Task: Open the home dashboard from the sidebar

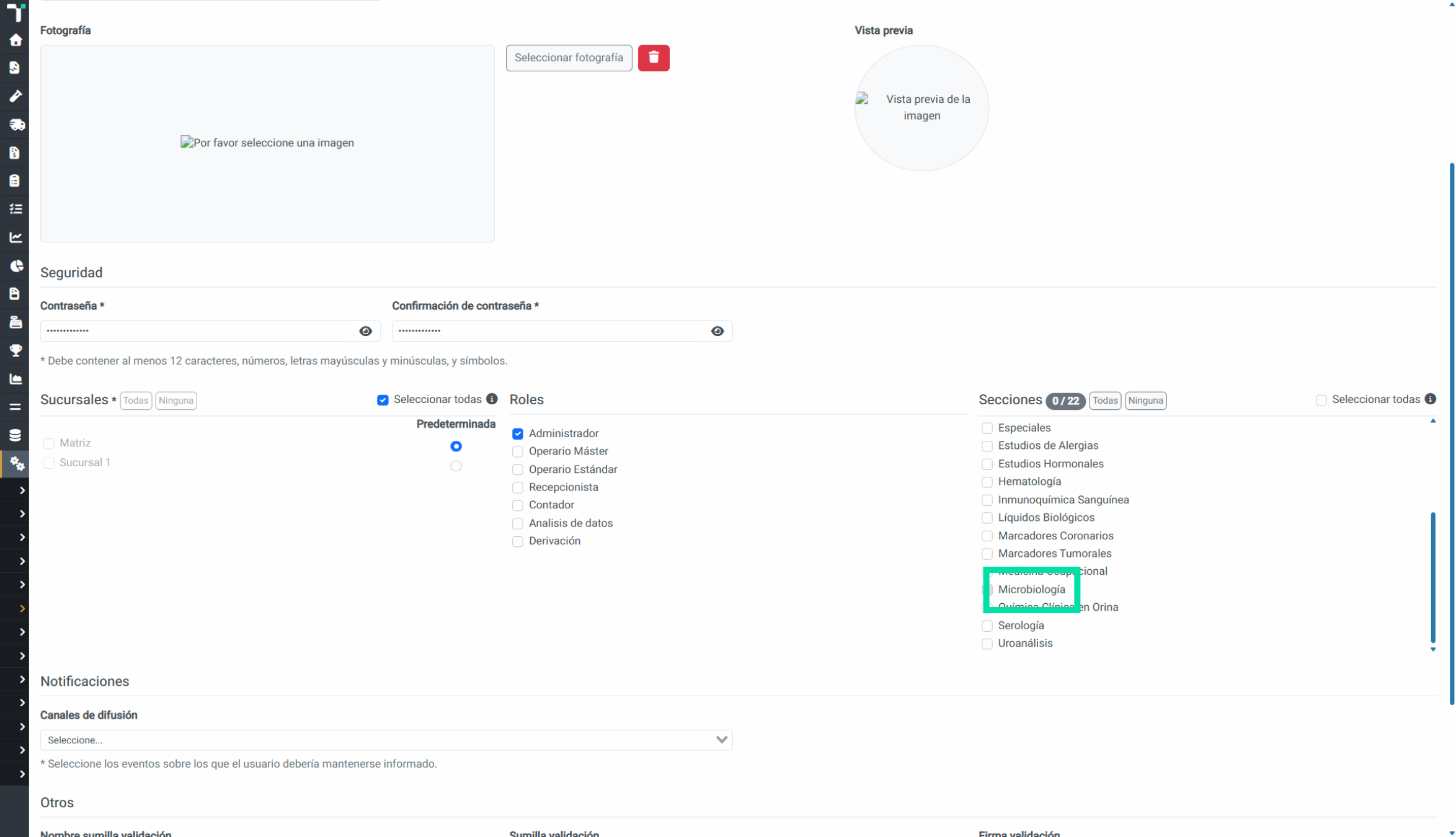Action: pyautogui.click(x=16, y=40)
